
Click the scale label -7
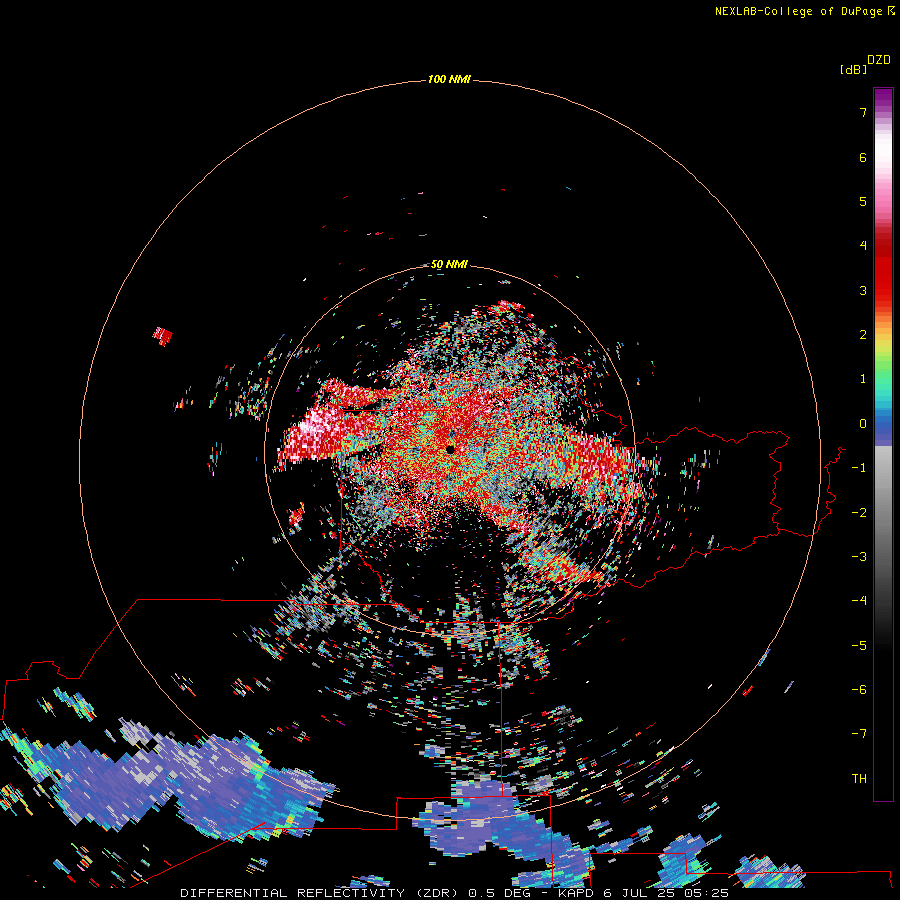[859, 734]
